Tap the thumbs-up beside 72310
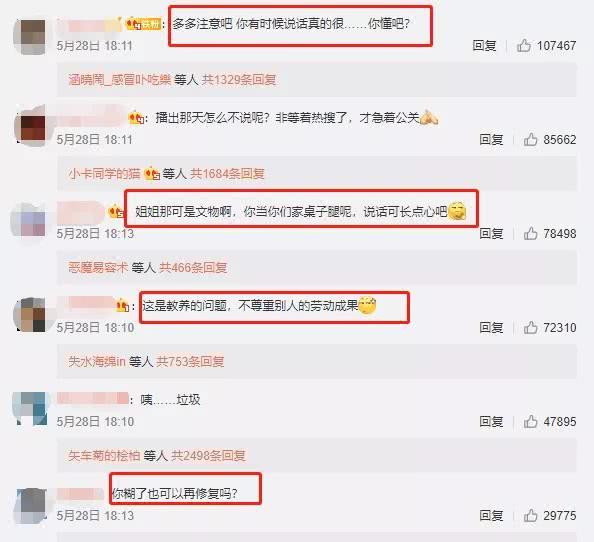This screenshot has width=594, height=542. coord(531,327)
